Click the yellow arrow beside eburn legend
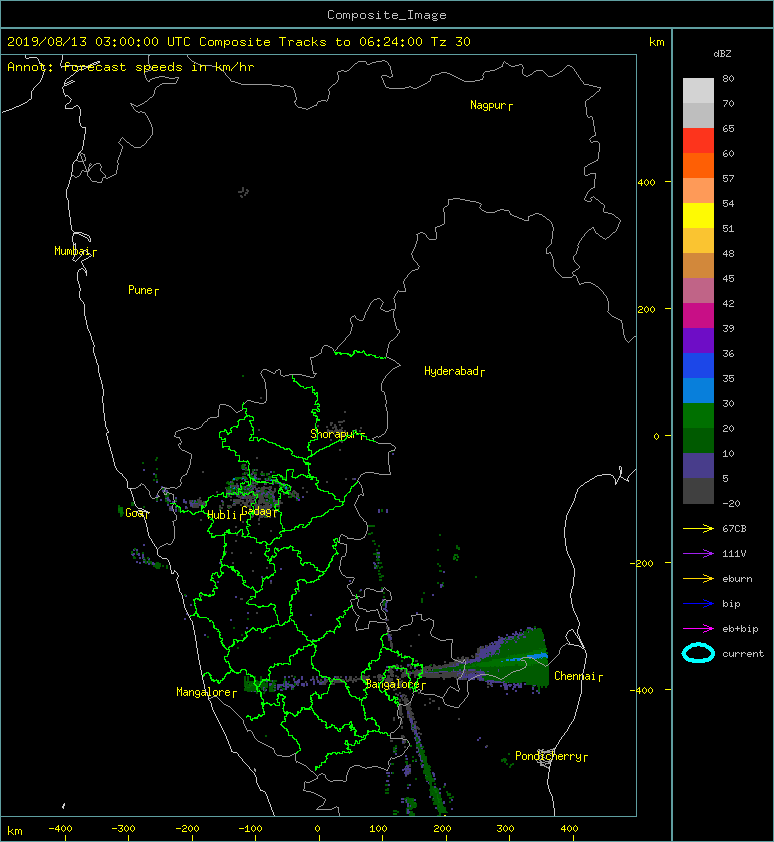Image resolution: width=774 pixels, height=842 pixels. tap(698, 579)
